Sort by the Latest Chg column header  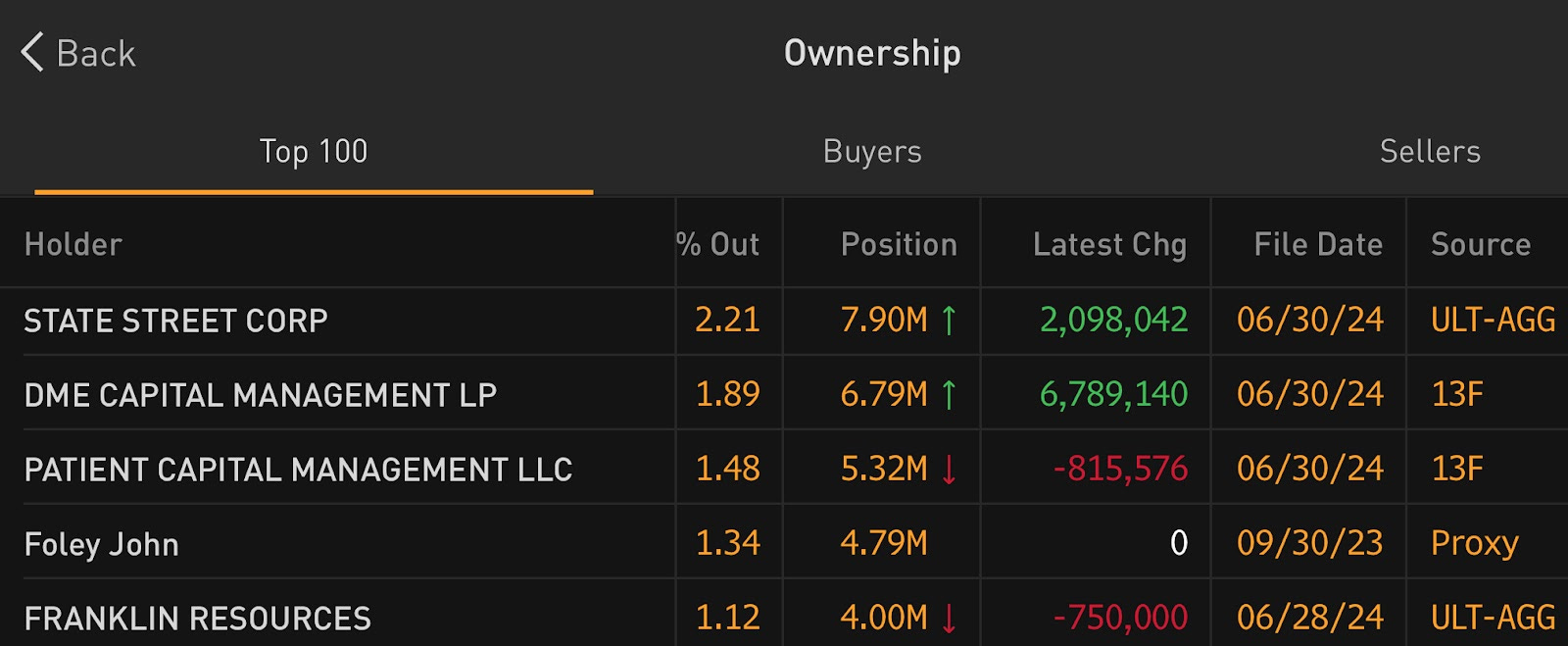coord(1109,245)
